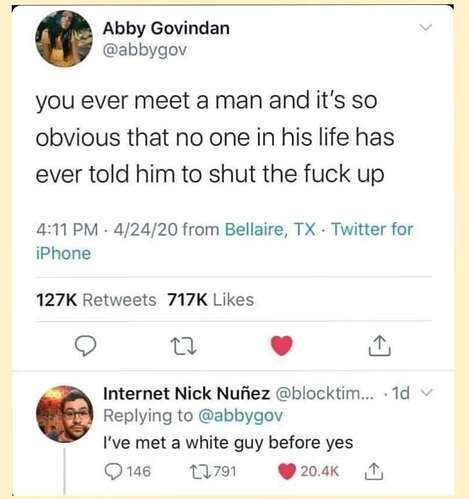Click the retweet icon under main tweet
This screenshot has width=469, height=499.
[183, 346]
